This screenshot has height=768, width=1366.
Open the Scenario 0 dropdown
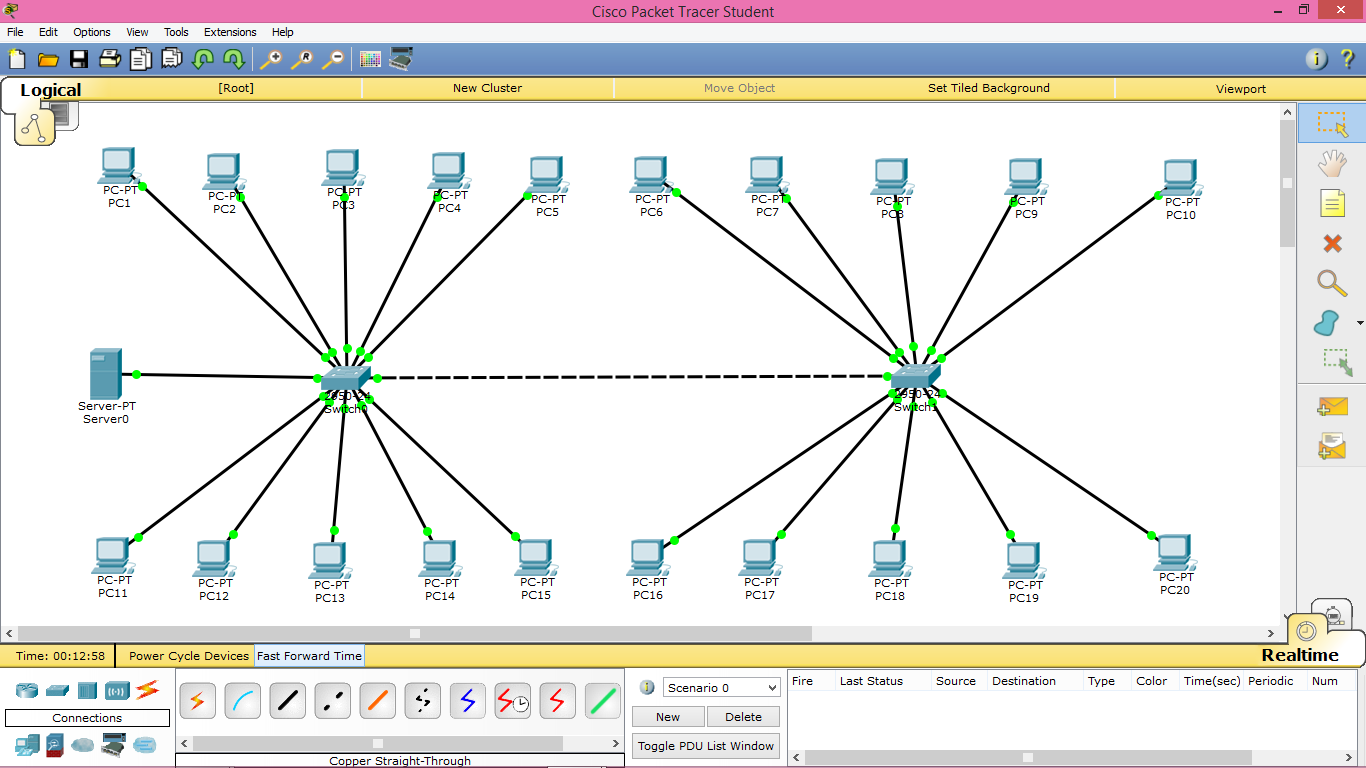coord(720,687)
